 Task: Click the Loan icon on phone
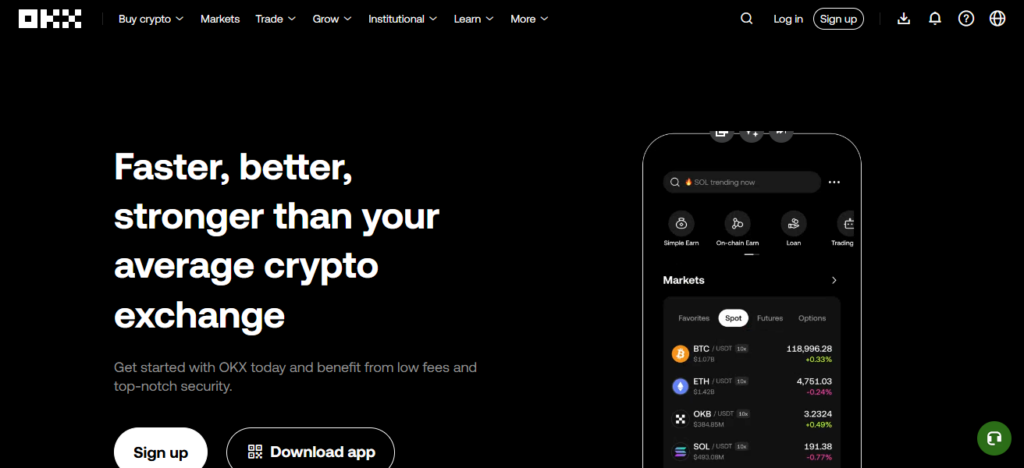pos(793,224)
